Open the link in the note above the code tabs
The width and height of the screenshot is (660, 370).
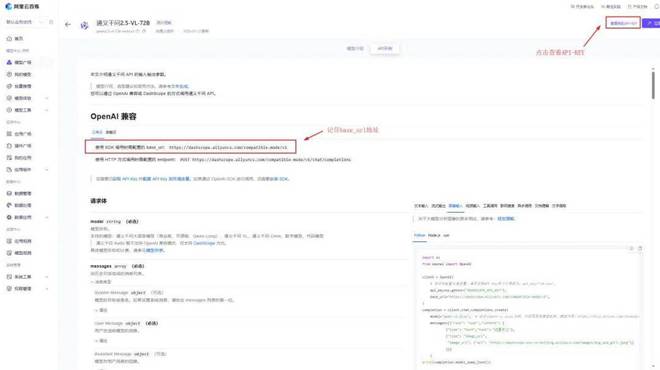point(506,219)
